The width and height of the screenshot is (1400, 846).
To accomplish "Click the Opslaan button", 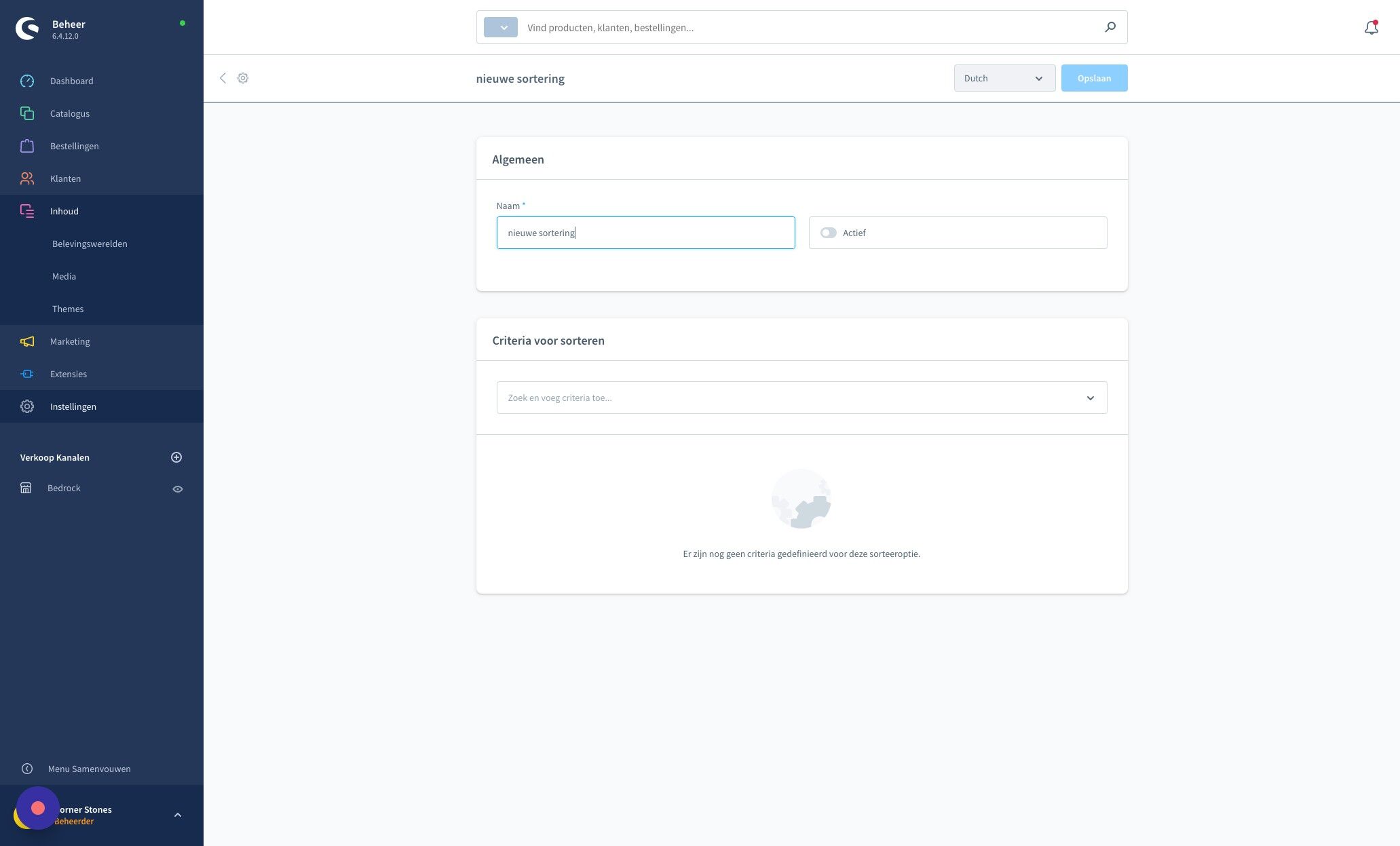I will (1094, 77).
